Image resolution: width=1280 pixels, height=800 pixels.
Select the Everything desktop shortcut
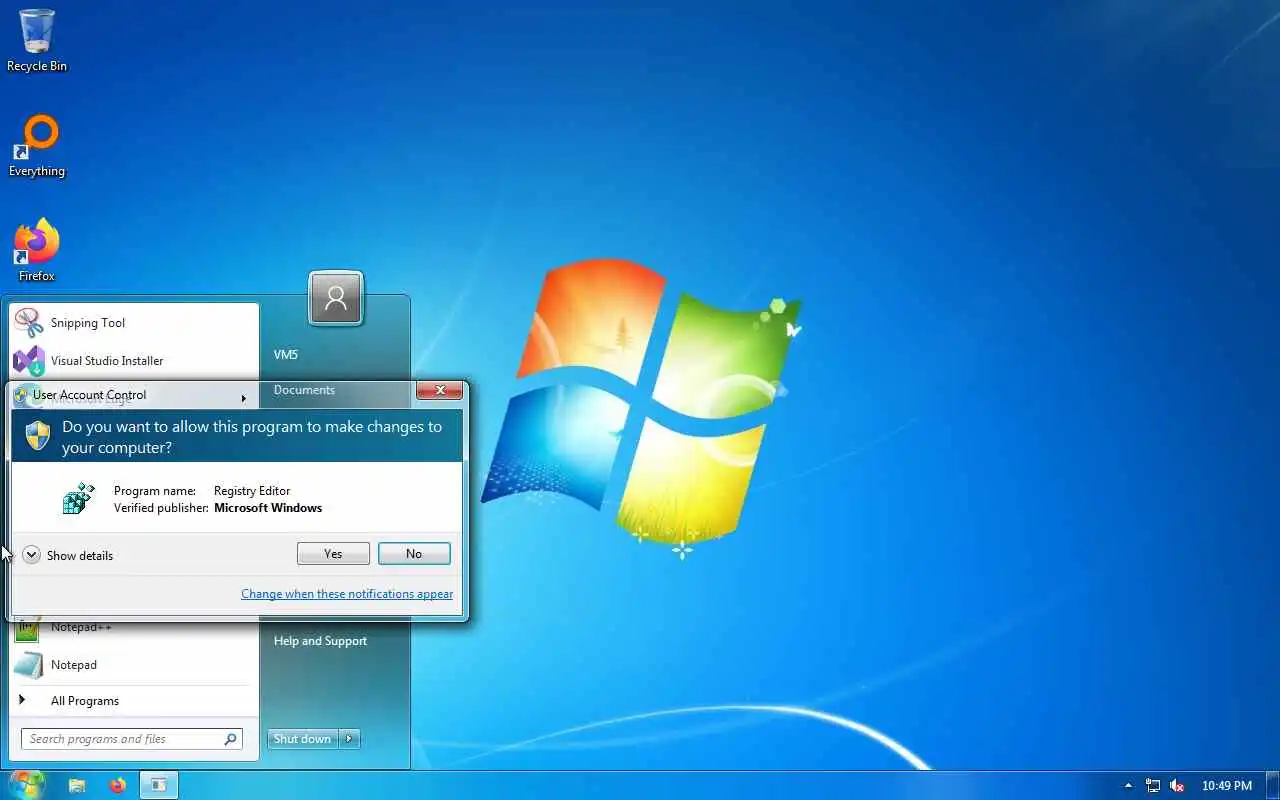[x=37, y=147]
